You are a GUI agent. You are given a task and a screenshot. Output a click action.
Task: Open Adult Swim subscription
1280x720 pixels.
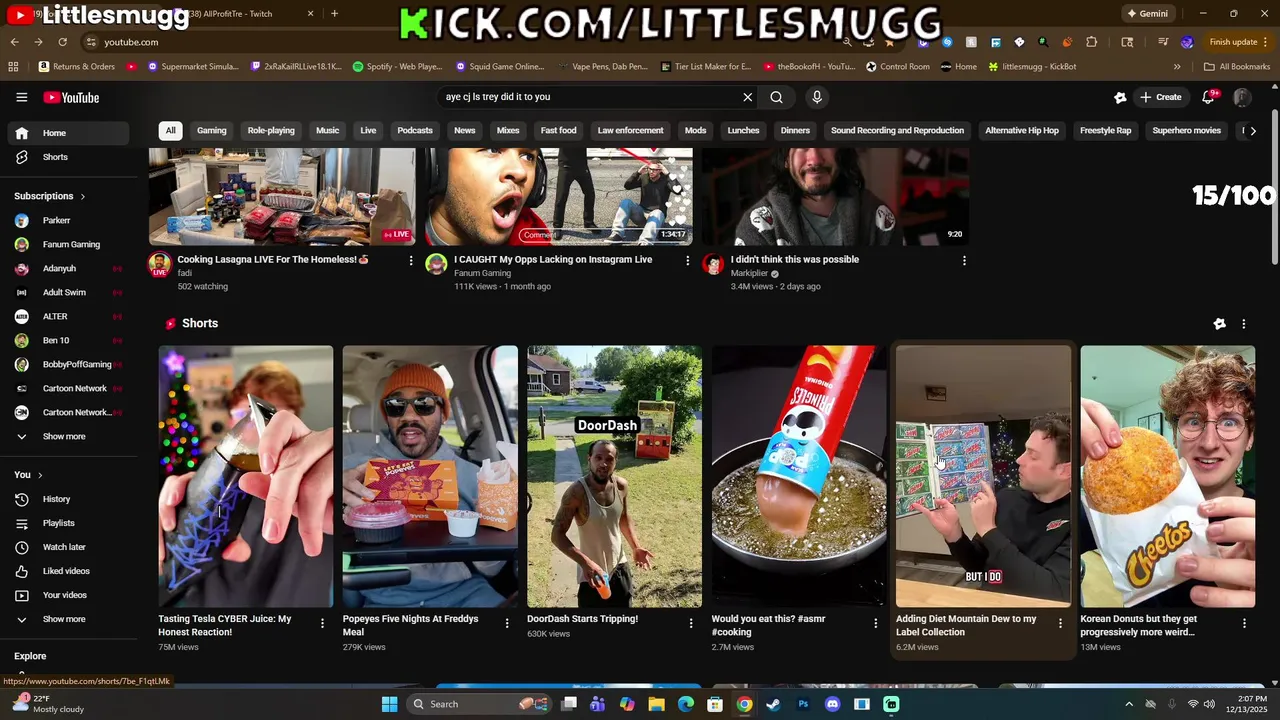pyautogui.click(x=66, y=292)
